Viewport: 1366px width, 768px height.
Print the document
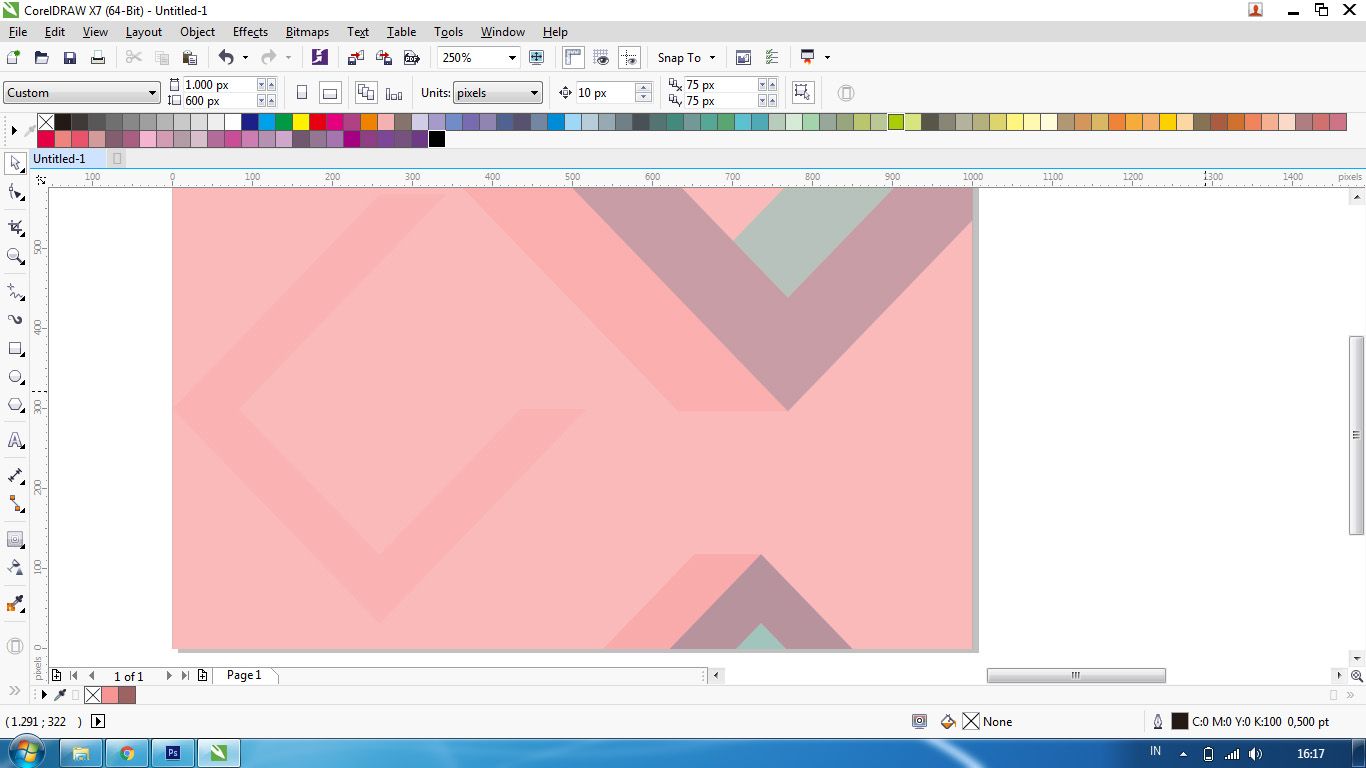coord(98,58)
